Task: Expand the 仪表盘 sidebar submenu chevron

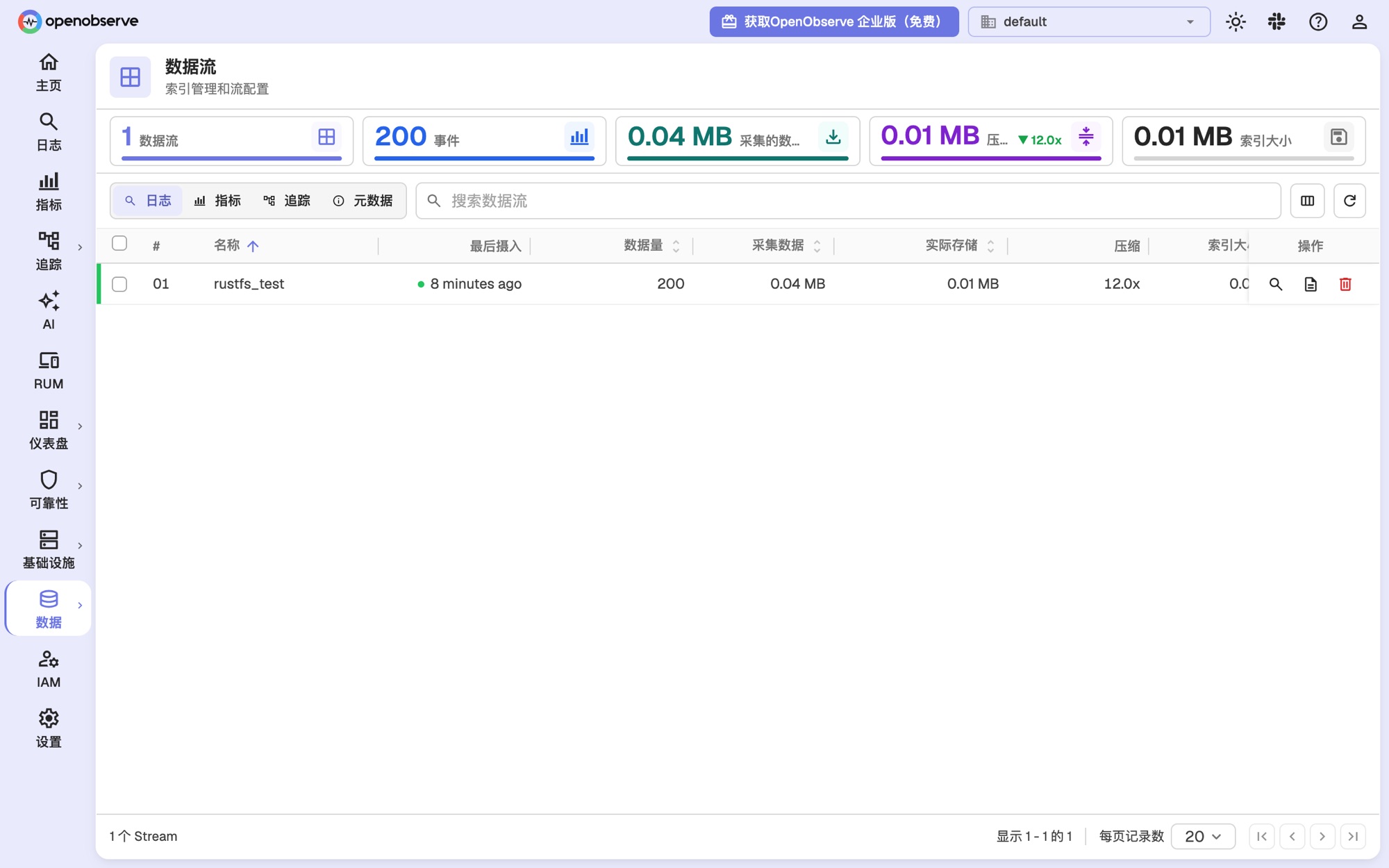Action: click(80, 426)
